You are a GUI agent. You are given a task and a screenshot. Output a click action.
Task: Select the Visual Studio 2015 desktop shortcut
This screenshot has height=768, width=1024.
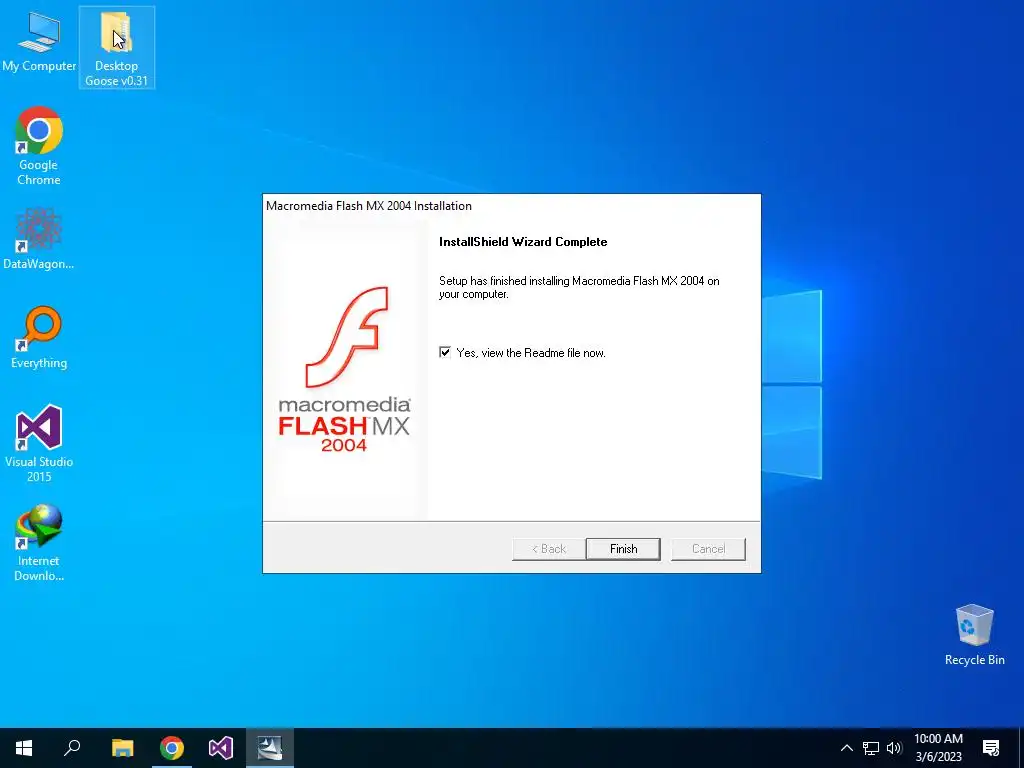pos(39,443)
